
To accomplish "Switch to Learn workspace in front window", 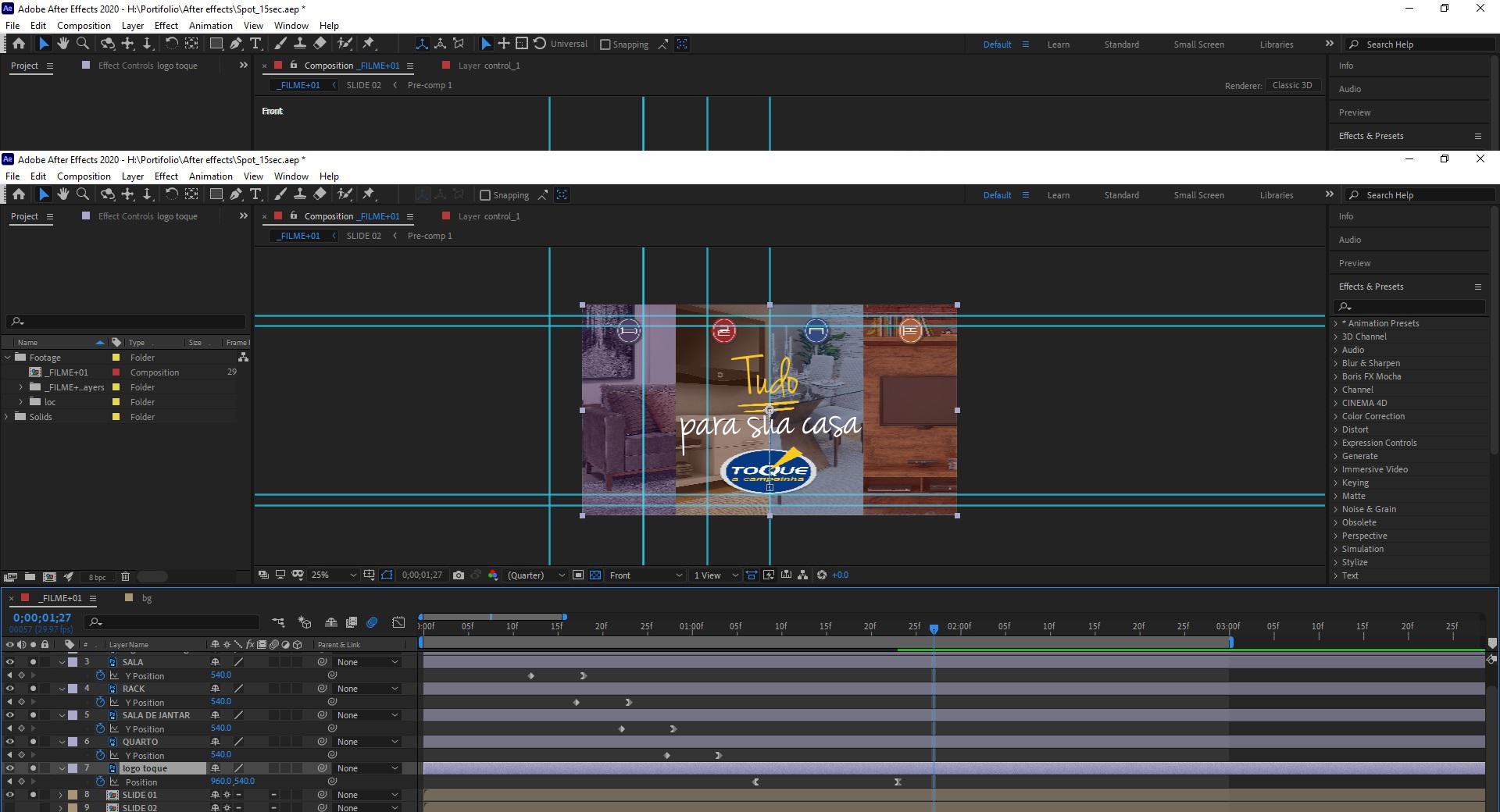I will [1059, 195].
